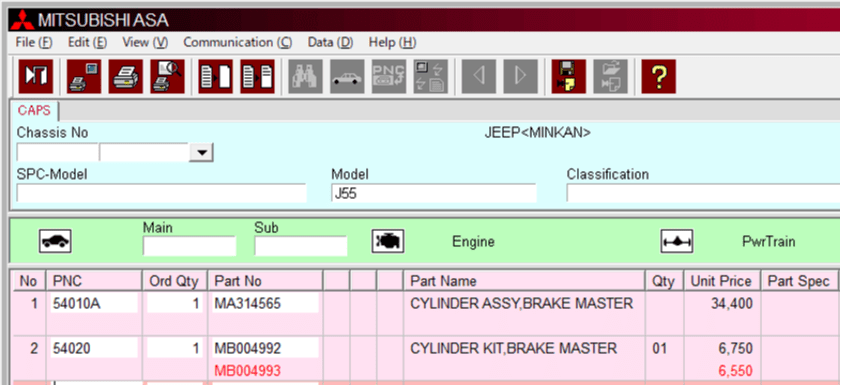
Task: Click unit price 34,400
Action: click(732, 304)
